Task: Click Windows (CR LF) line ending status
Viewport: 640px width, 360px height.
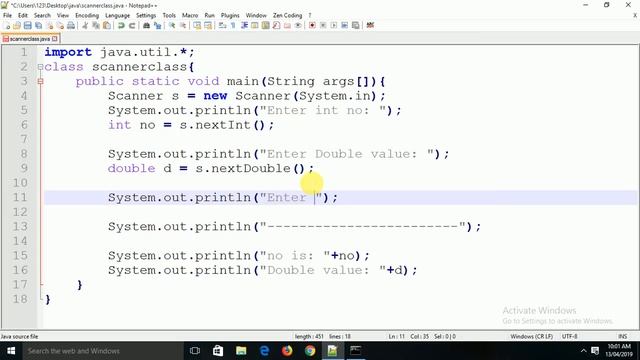Action: click(531, 337)
